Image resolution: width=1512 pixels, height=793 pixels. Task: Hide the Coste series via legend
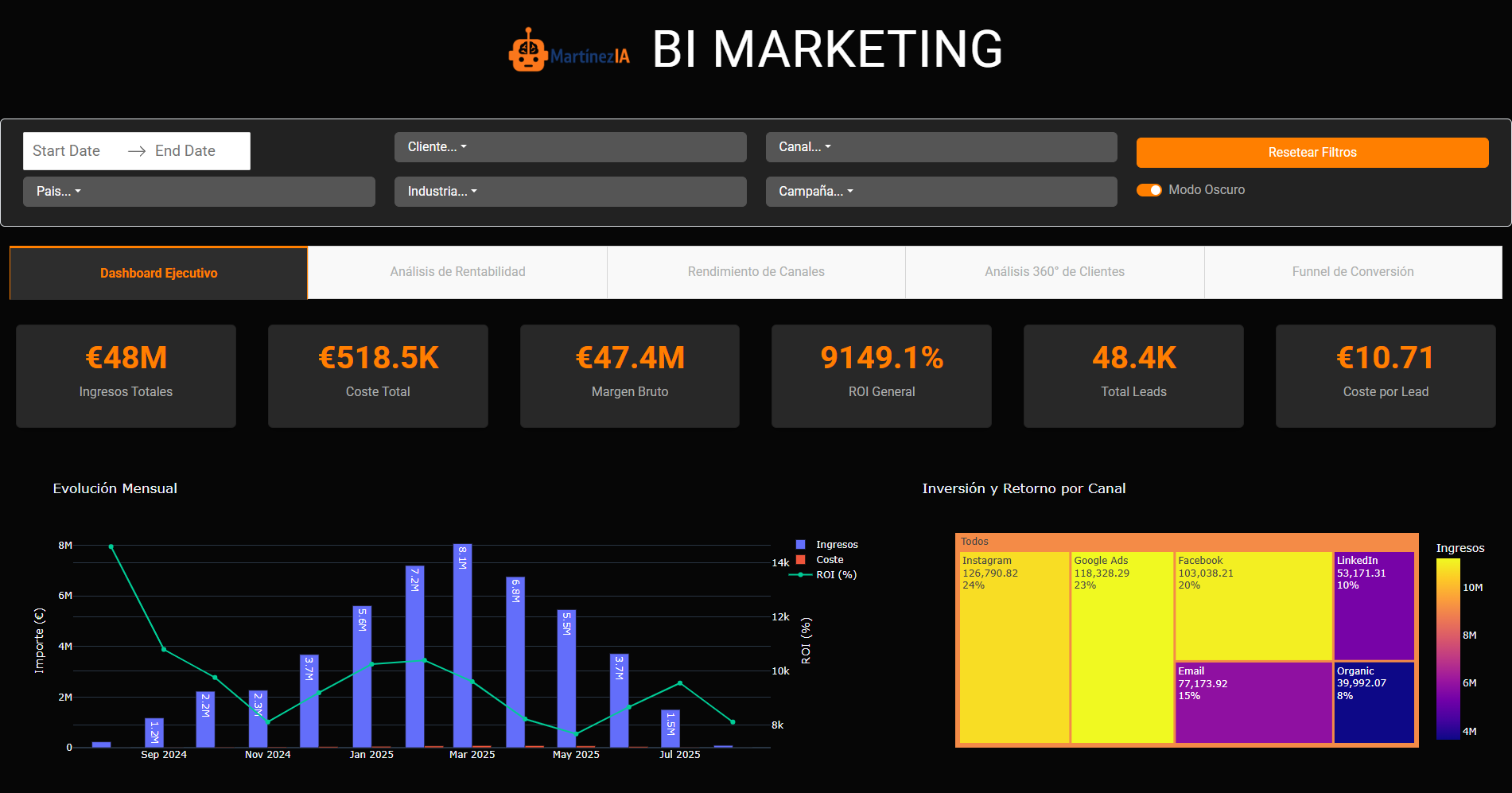pos(829,560)
